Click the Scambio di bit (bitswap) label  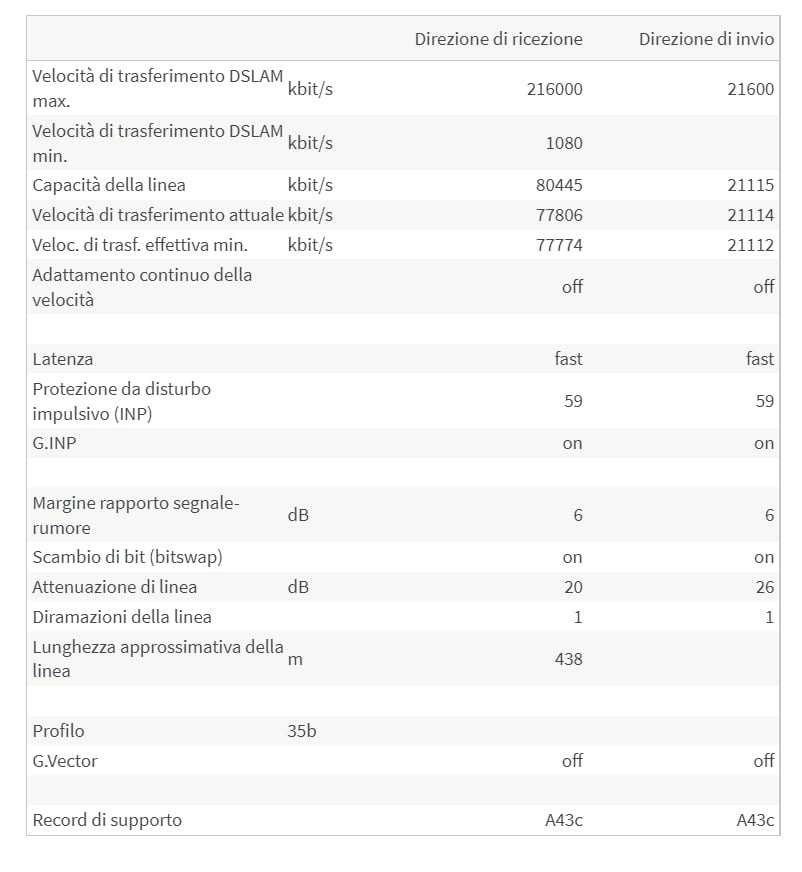click(127, 557)
